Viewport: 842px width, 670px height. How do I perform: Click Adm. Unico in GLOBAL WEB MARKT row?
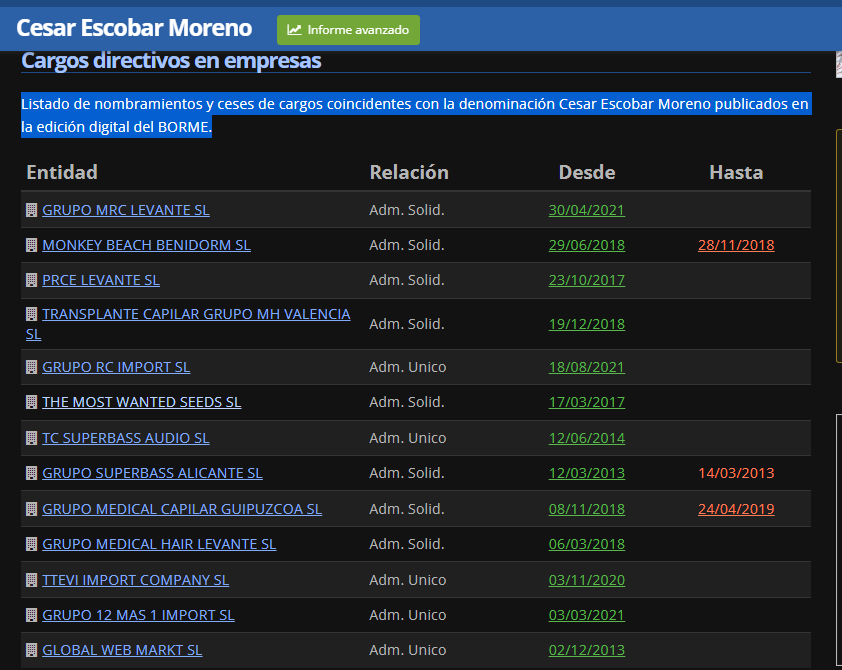coord(408,650)
